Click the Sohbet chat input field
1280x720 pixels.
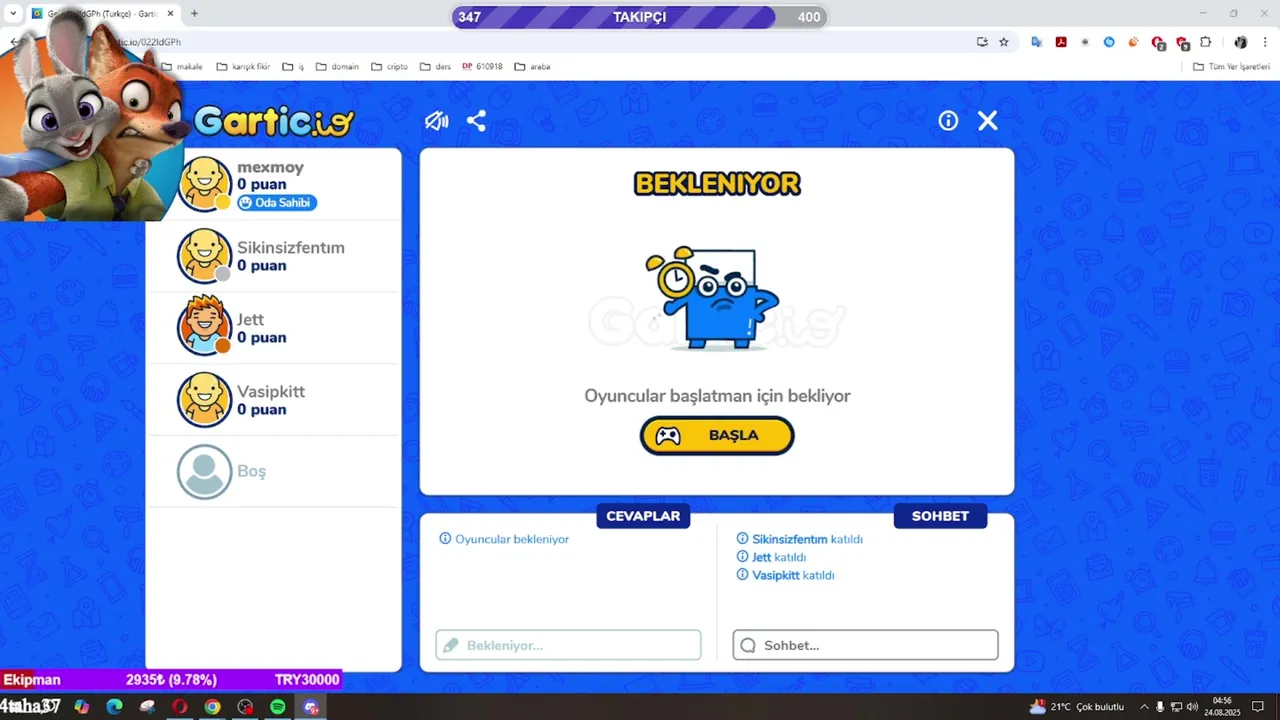[x=865, y=645]
